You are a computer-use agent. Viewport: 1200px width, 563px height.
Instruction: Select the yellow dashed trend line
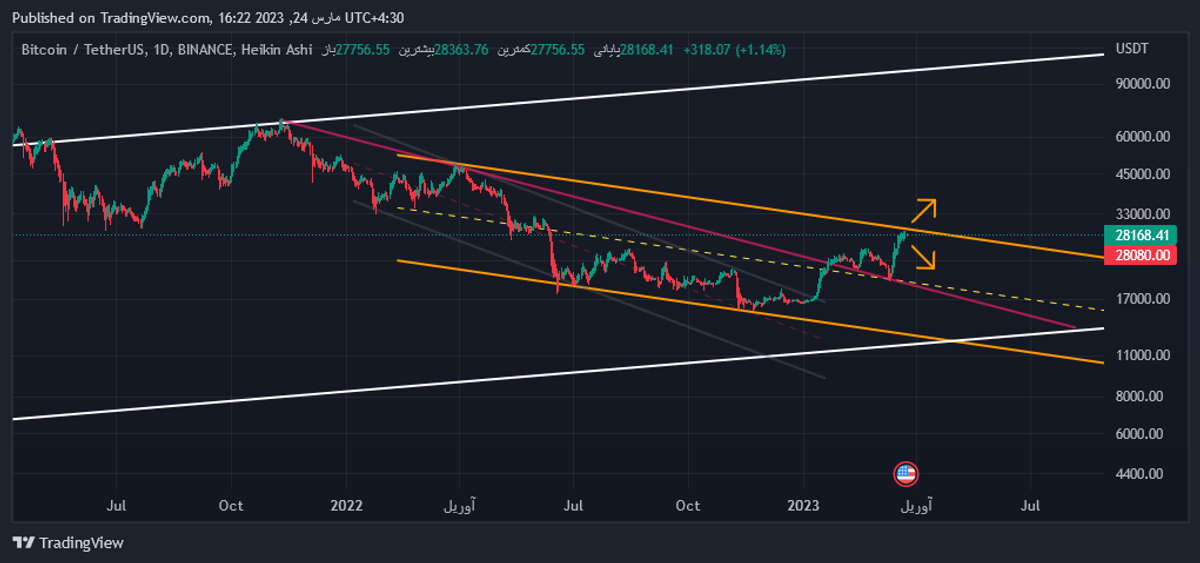point(1000,290)
